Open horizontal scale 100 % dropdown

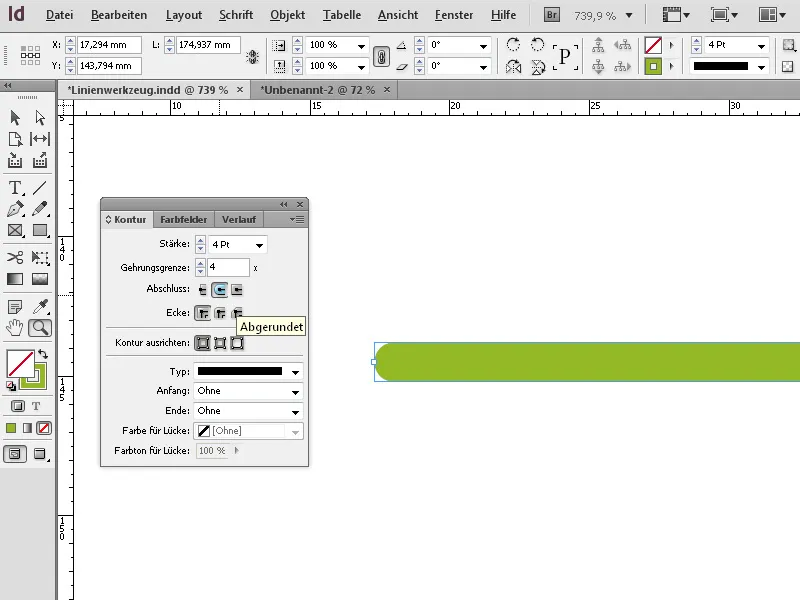pyautogui.click(x=361, y=46)
